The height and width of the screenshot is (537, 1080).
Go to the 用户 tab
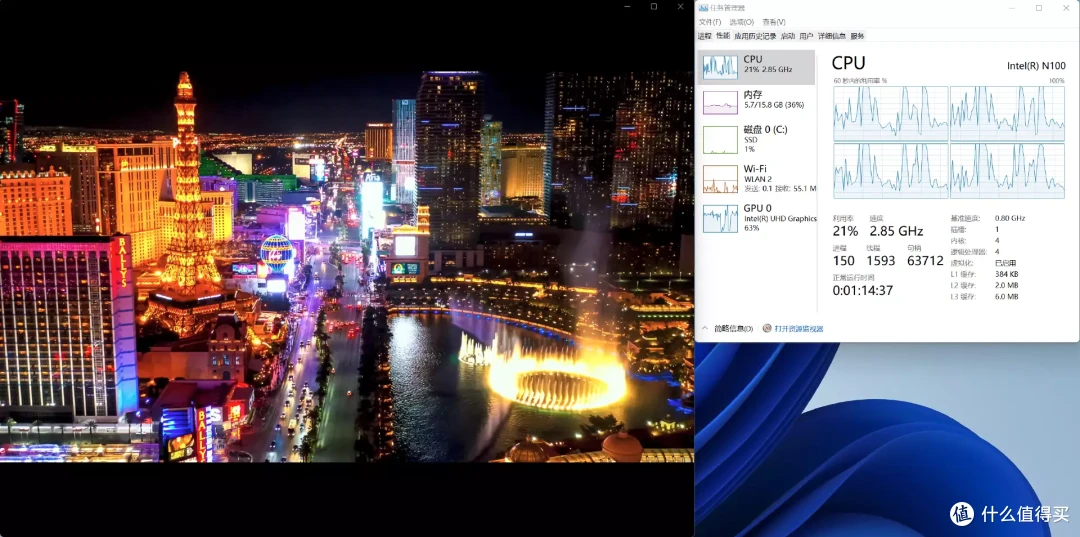click(807, 36)
